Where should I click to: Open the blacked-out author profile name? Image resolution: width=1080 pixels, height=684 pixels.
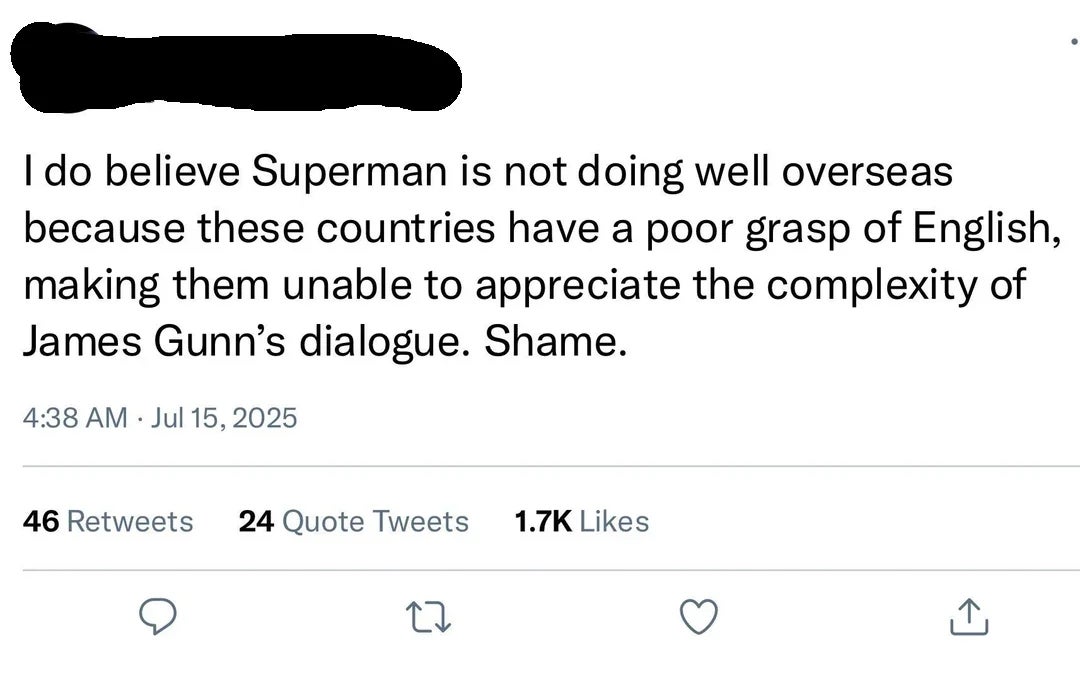tap(236, 68)
